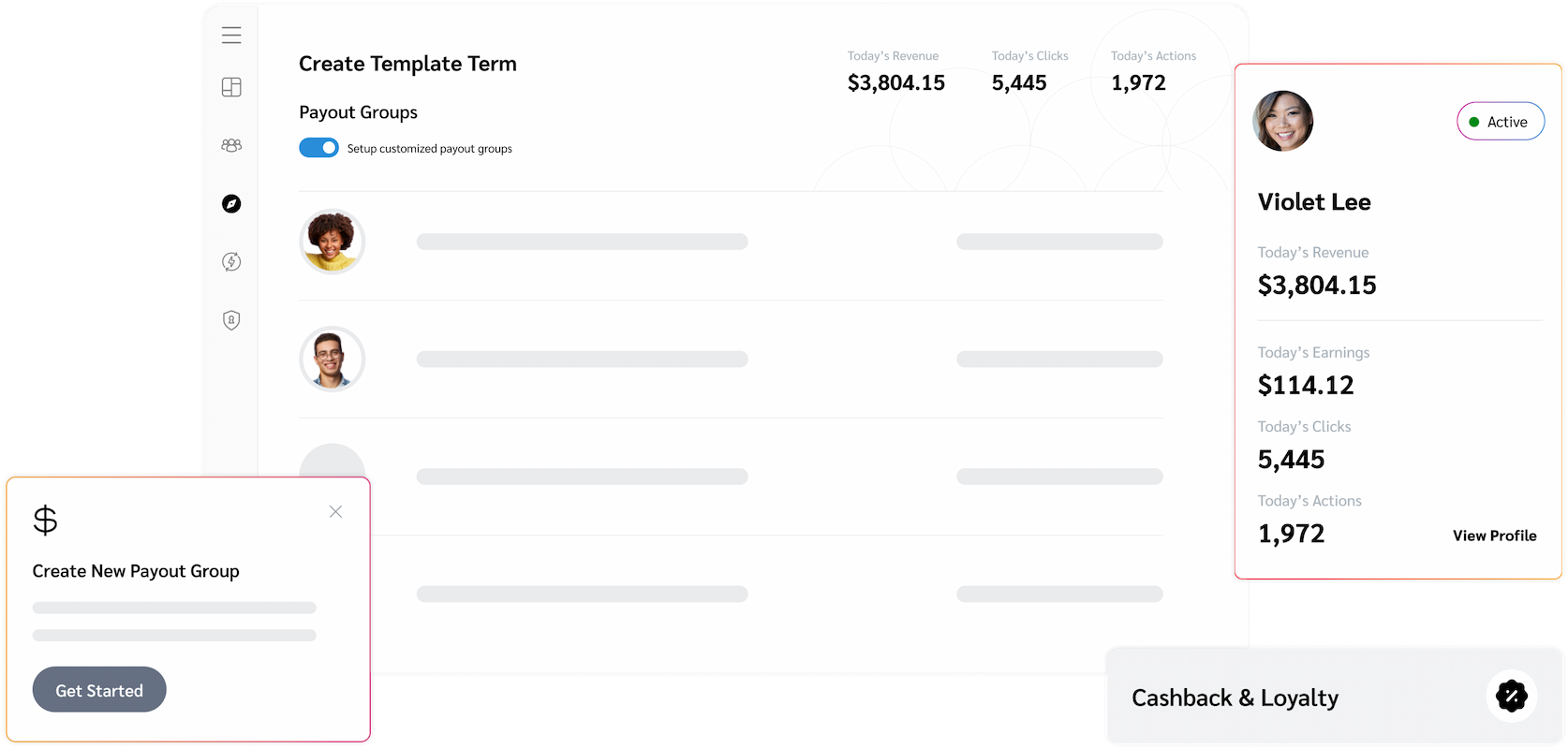Open the Payout Groups section
Image resolution: width=1568 pixels, height=749 pixels.
coord(358,111)
